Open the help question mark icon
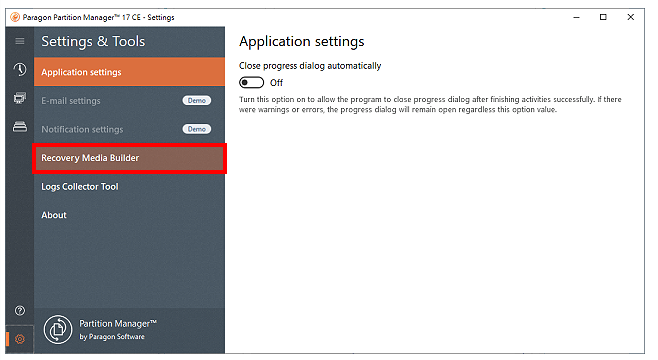 tap(20, 310)
